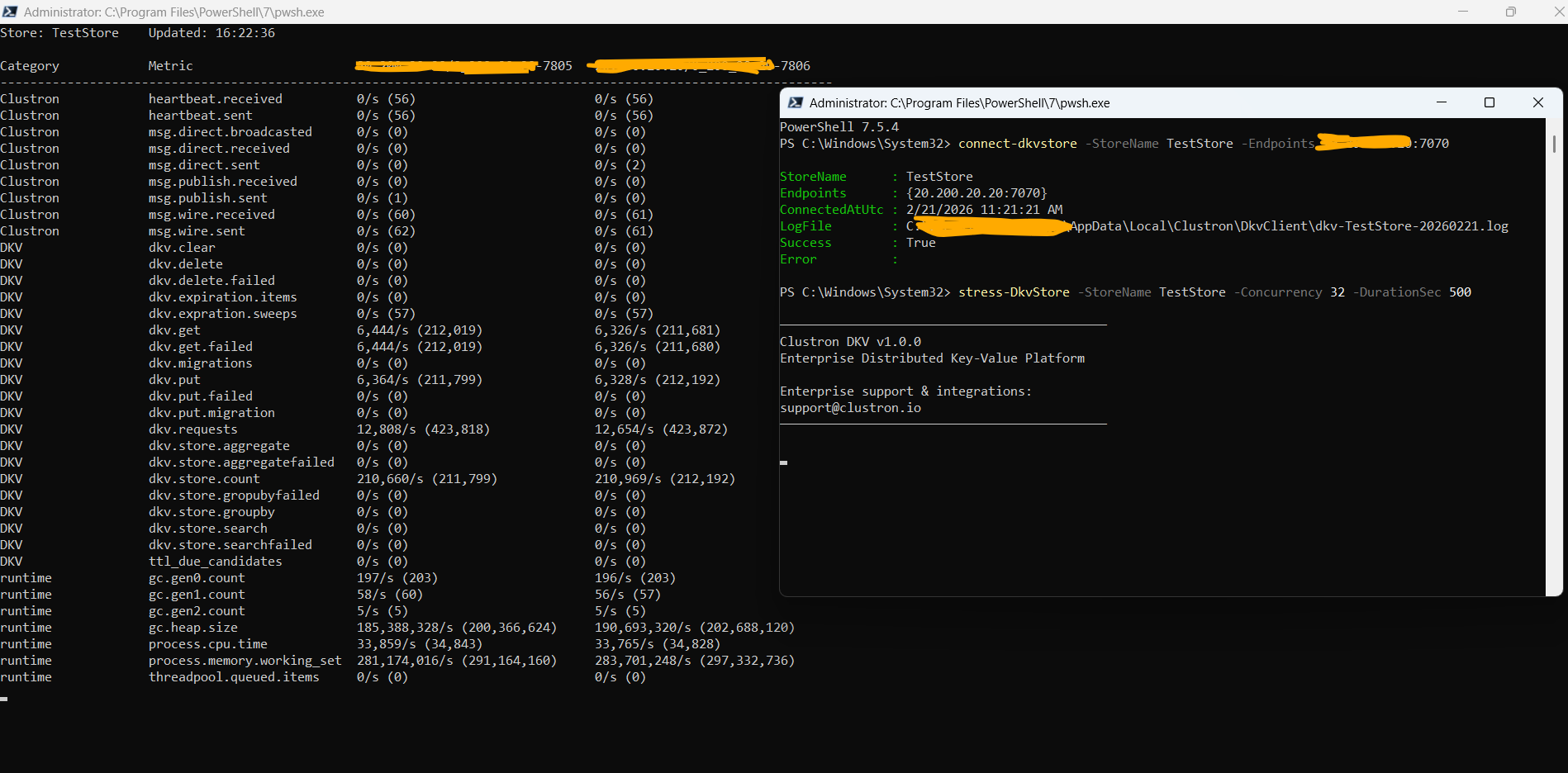Click 'msg.direct.broadcasted' metric
1568x773 pixels.
(230, 132)
